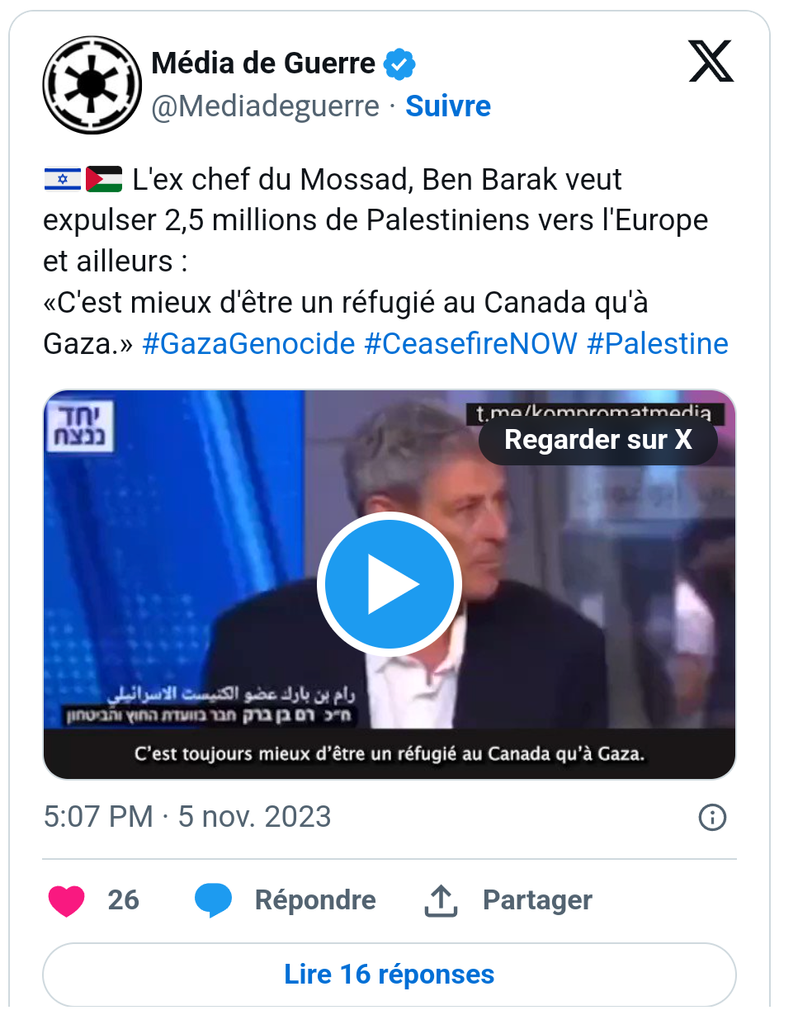
Task: Open the #GazaGenocide hashtag
Action: 248,344
